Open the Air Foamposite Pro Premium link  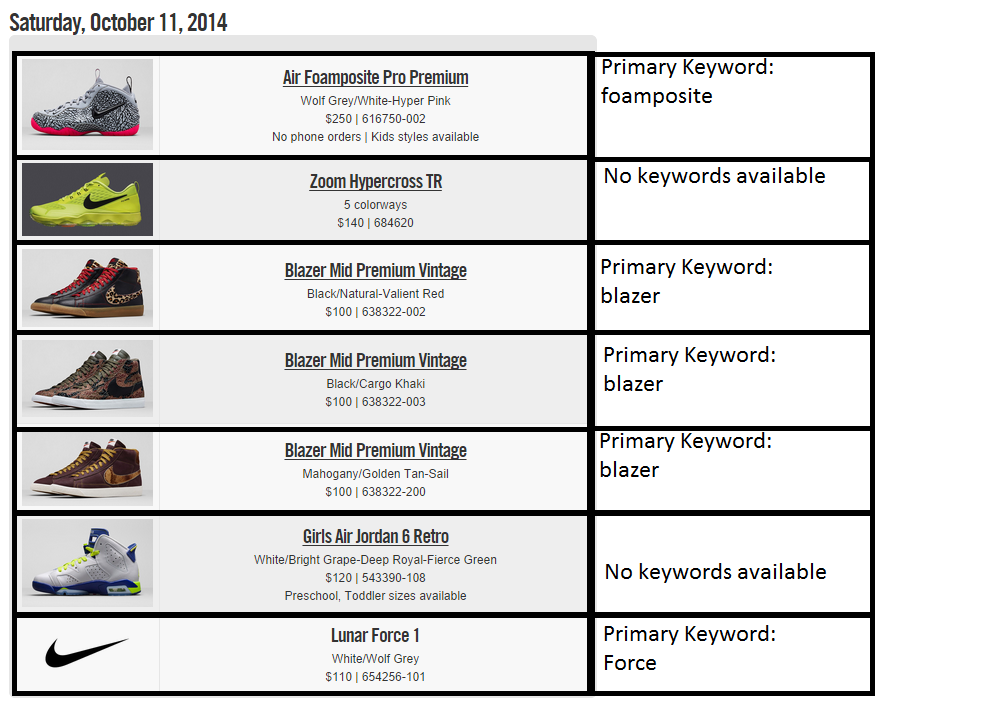(375, 78)
